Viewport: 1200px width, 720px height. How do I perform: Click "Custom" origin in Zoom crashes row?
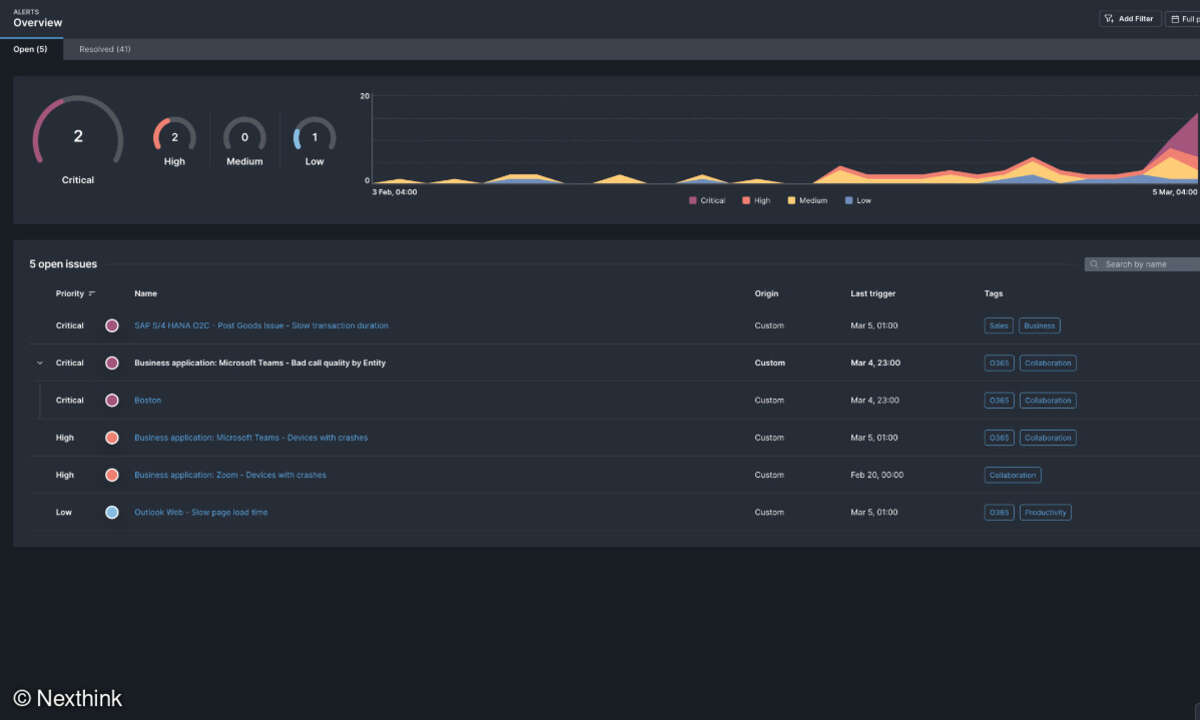(769, 475)
